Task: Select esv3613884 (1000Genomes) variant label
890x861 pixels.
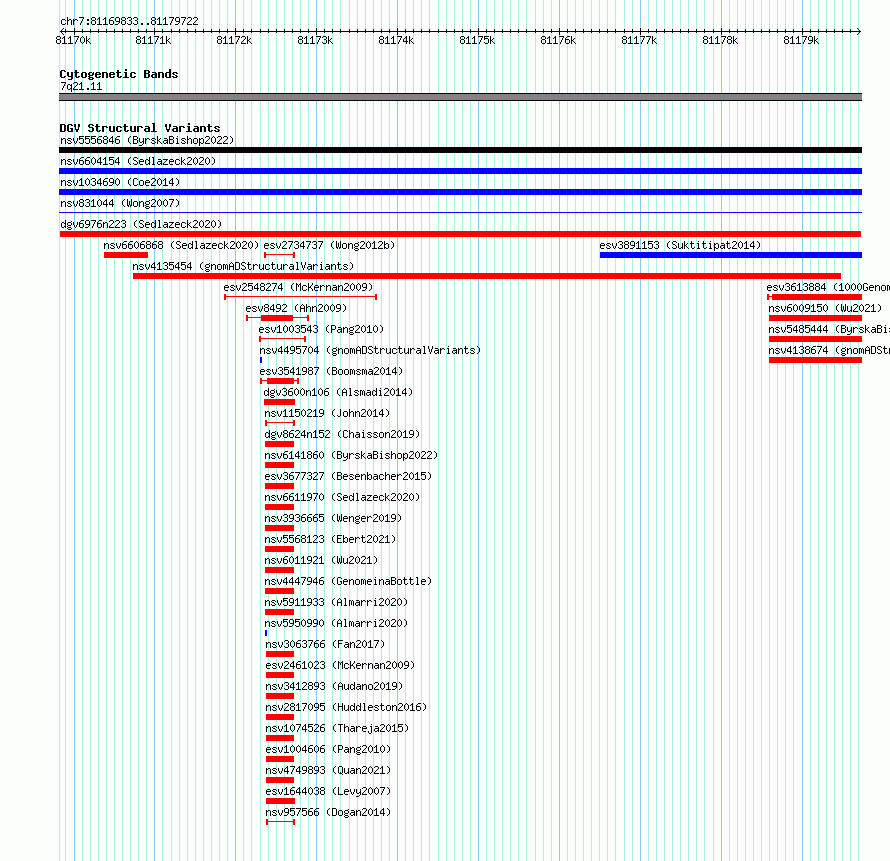Action: click(828, 287)
